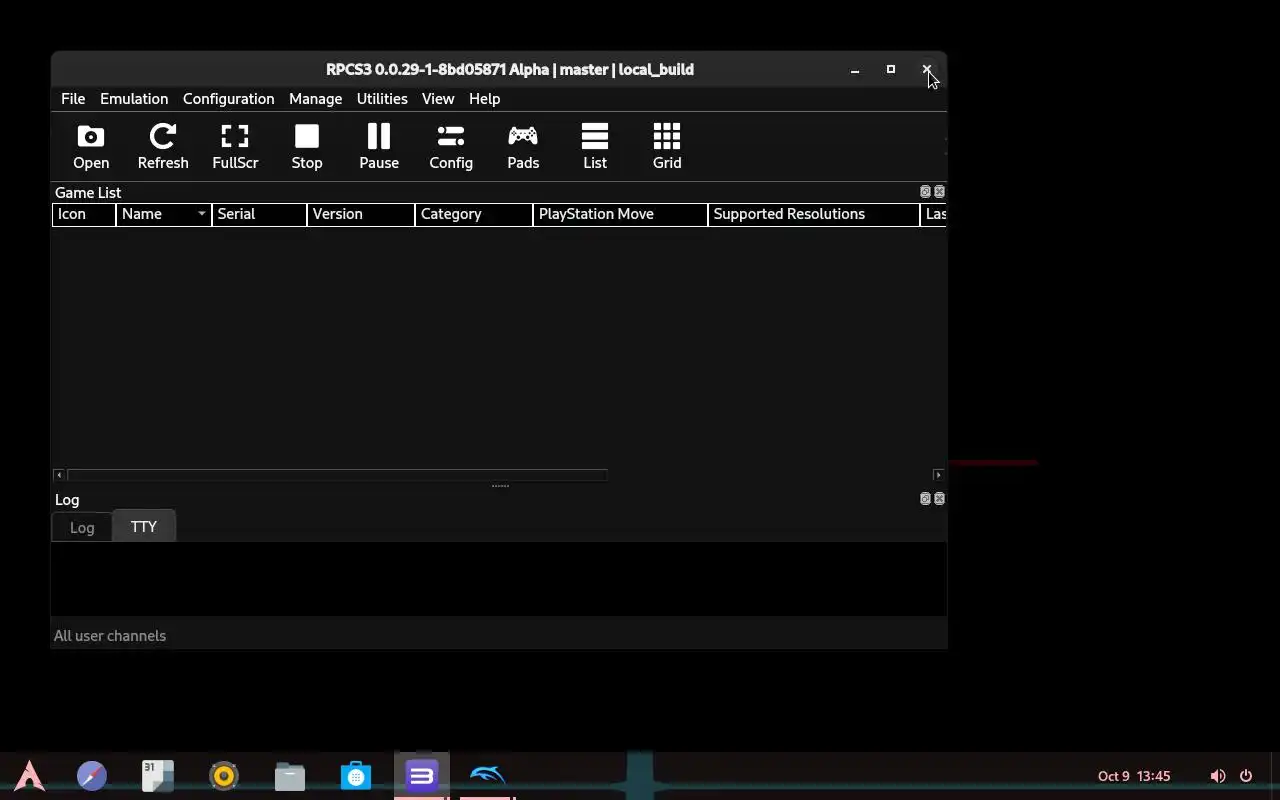
Task: Stop emulation with the Stop button
Action: [307, 146]
